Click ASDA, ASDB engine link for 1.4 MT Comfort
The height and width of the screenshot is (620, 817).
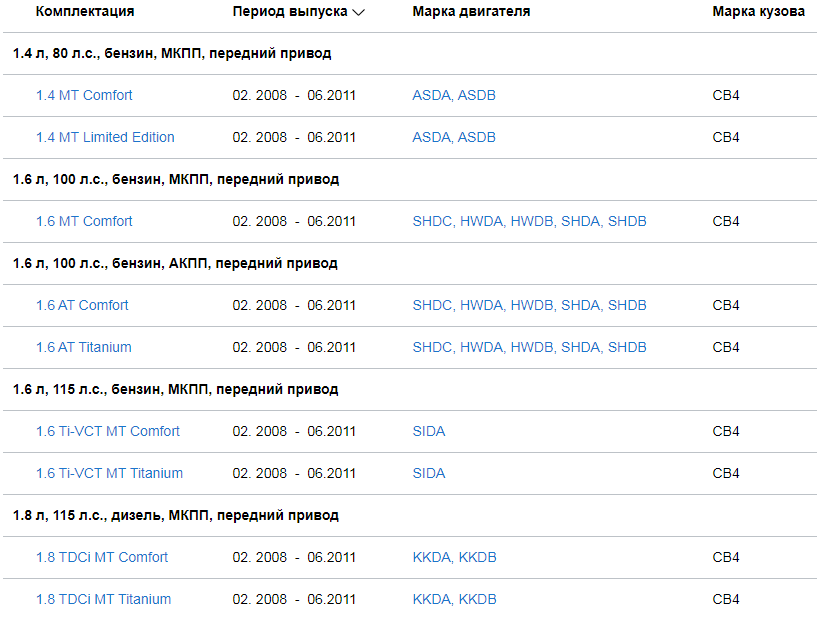coord(454,95)
